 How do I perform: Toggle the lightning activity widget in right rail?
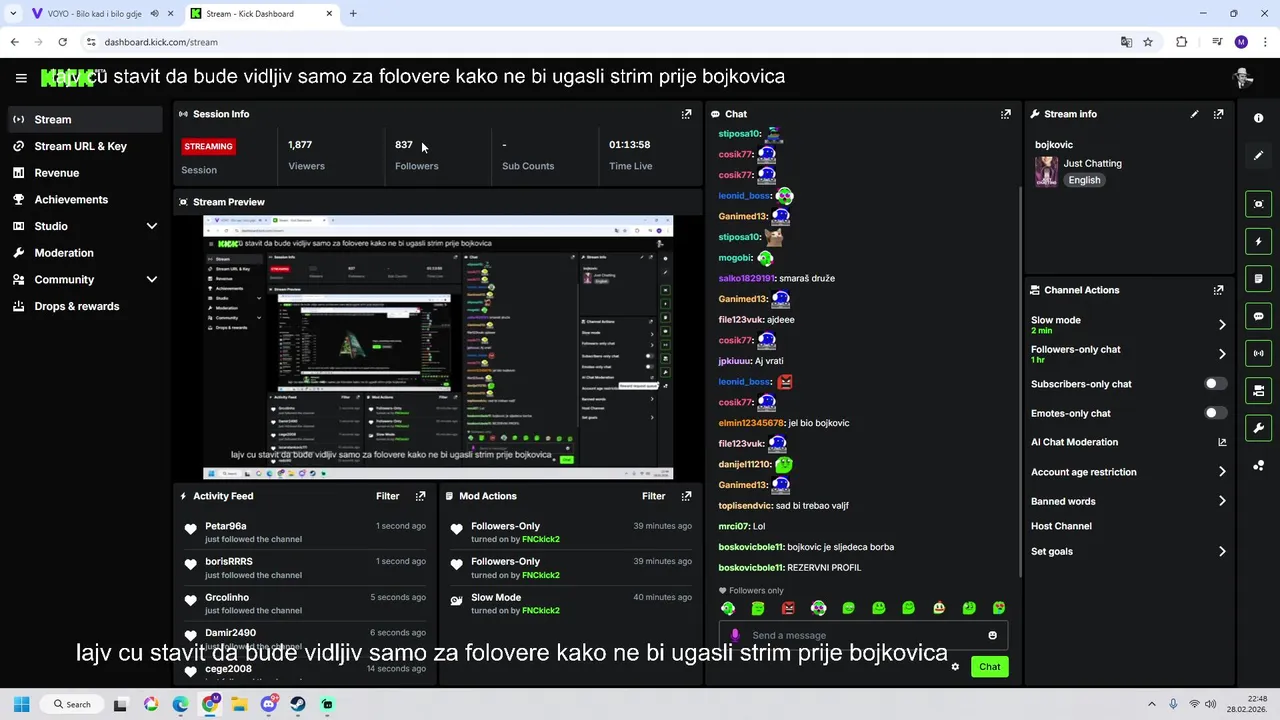tap(1258, 241)
